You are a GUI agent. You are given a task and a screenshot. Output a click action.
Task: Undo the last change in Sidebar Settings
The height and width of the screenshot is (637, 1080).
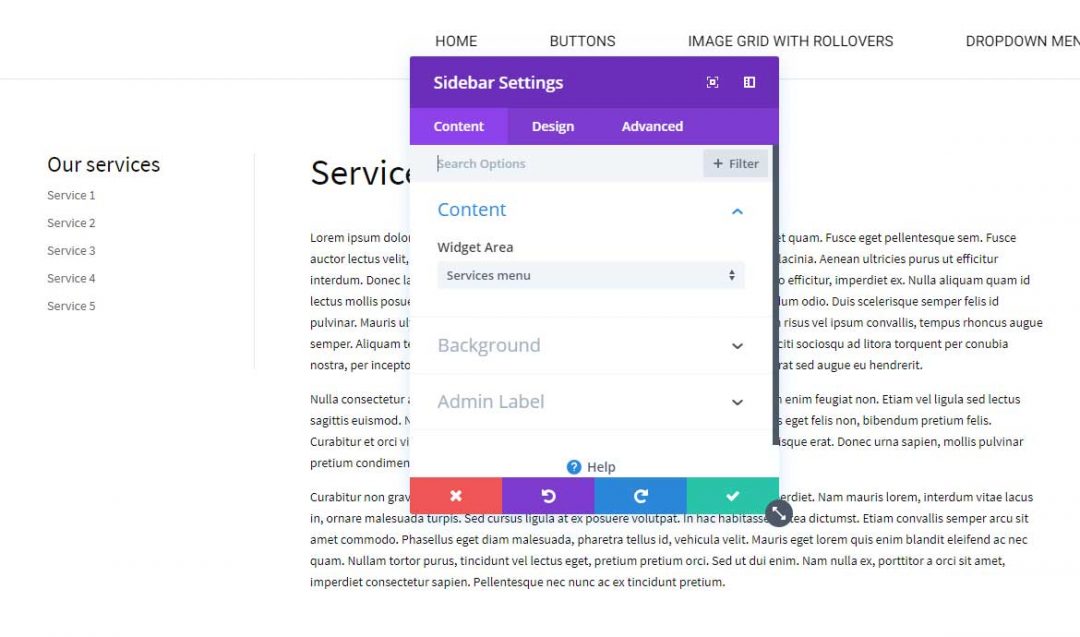coord(548,495)
